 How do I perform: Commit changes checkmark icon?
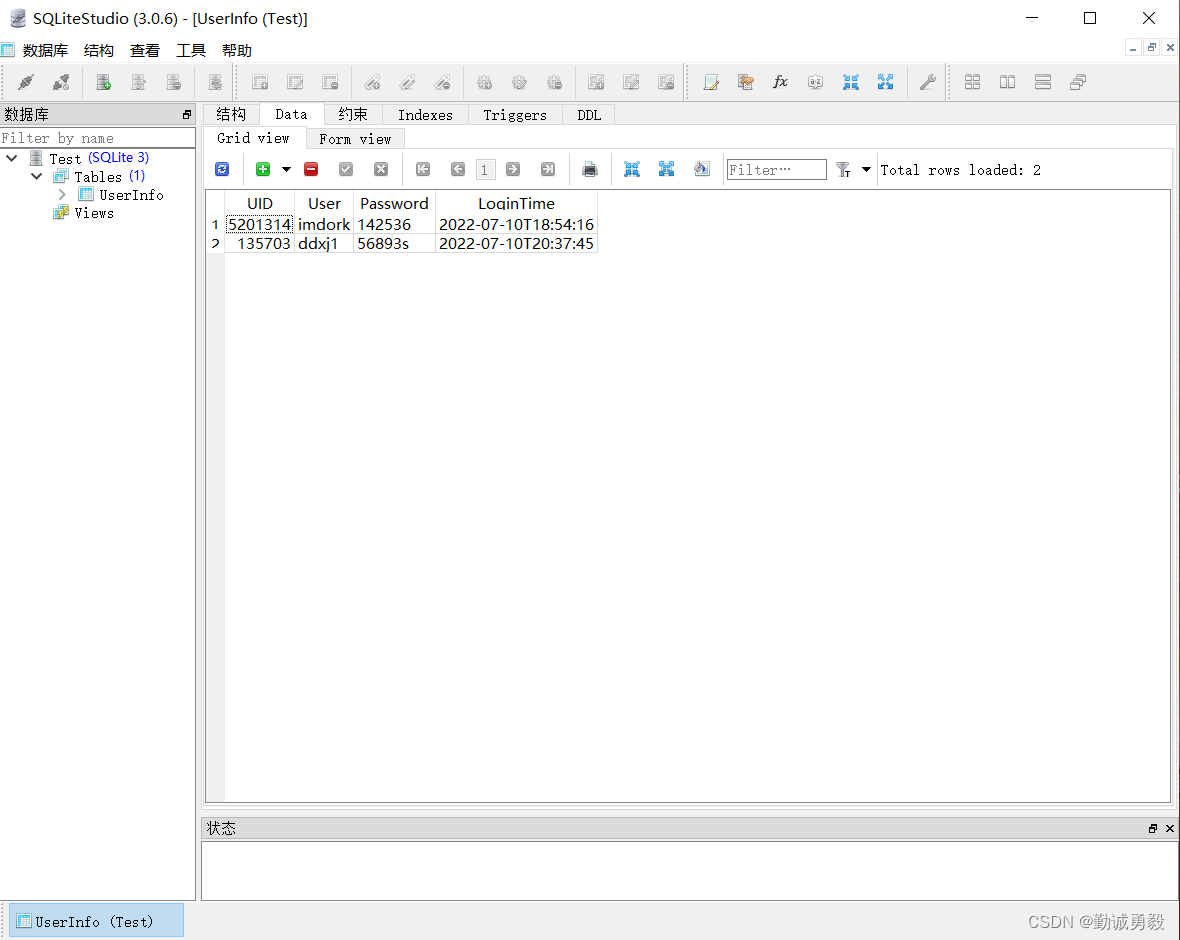point(346,169)
